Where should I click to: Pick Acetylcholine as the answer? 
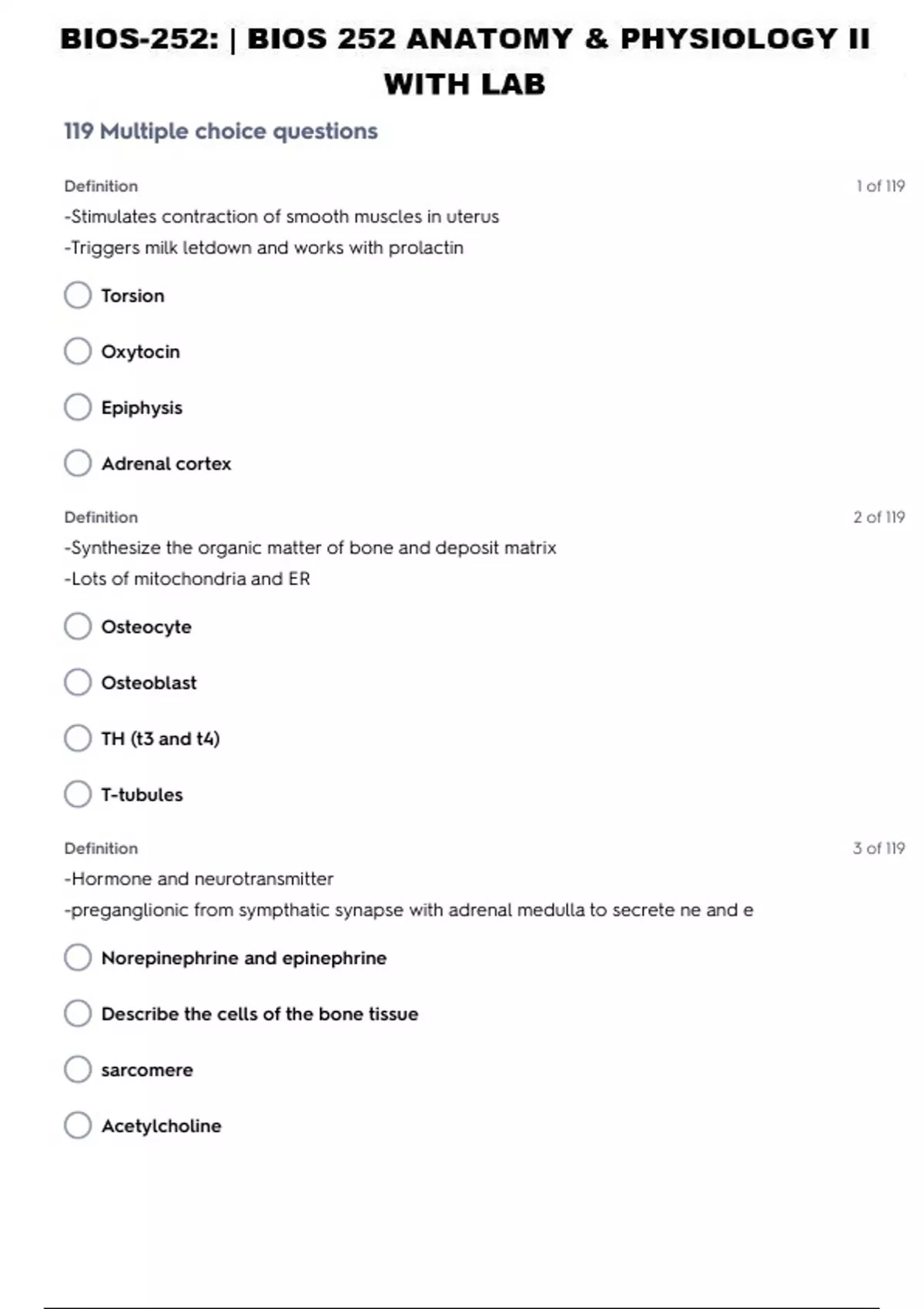[x=78, y=1126]
